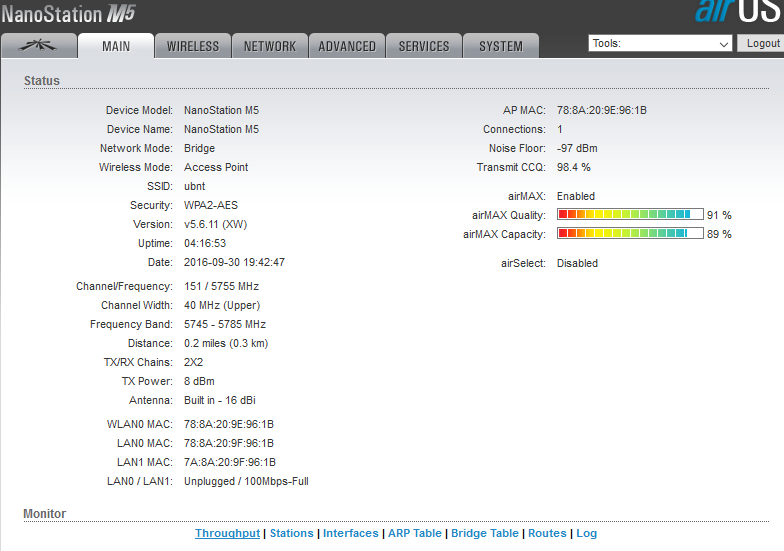
Task: Open the Throughput monitor link
Action: coord(228,533)
